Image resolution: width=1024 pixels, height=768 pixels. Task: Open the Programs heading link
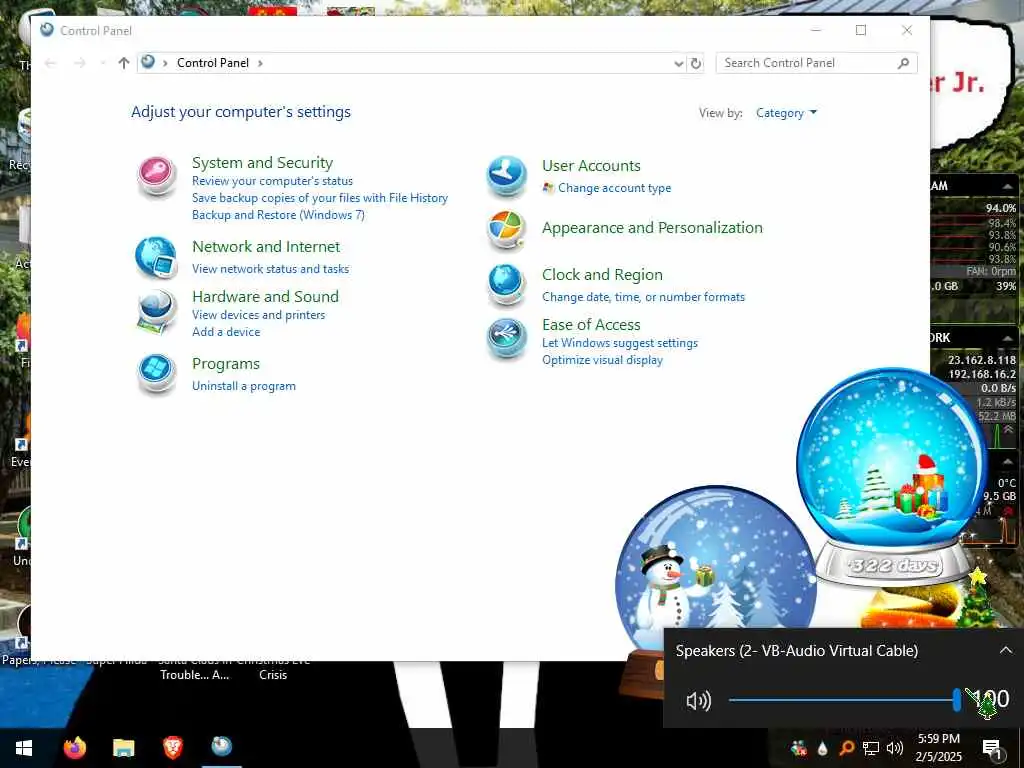tap(226, 364)
